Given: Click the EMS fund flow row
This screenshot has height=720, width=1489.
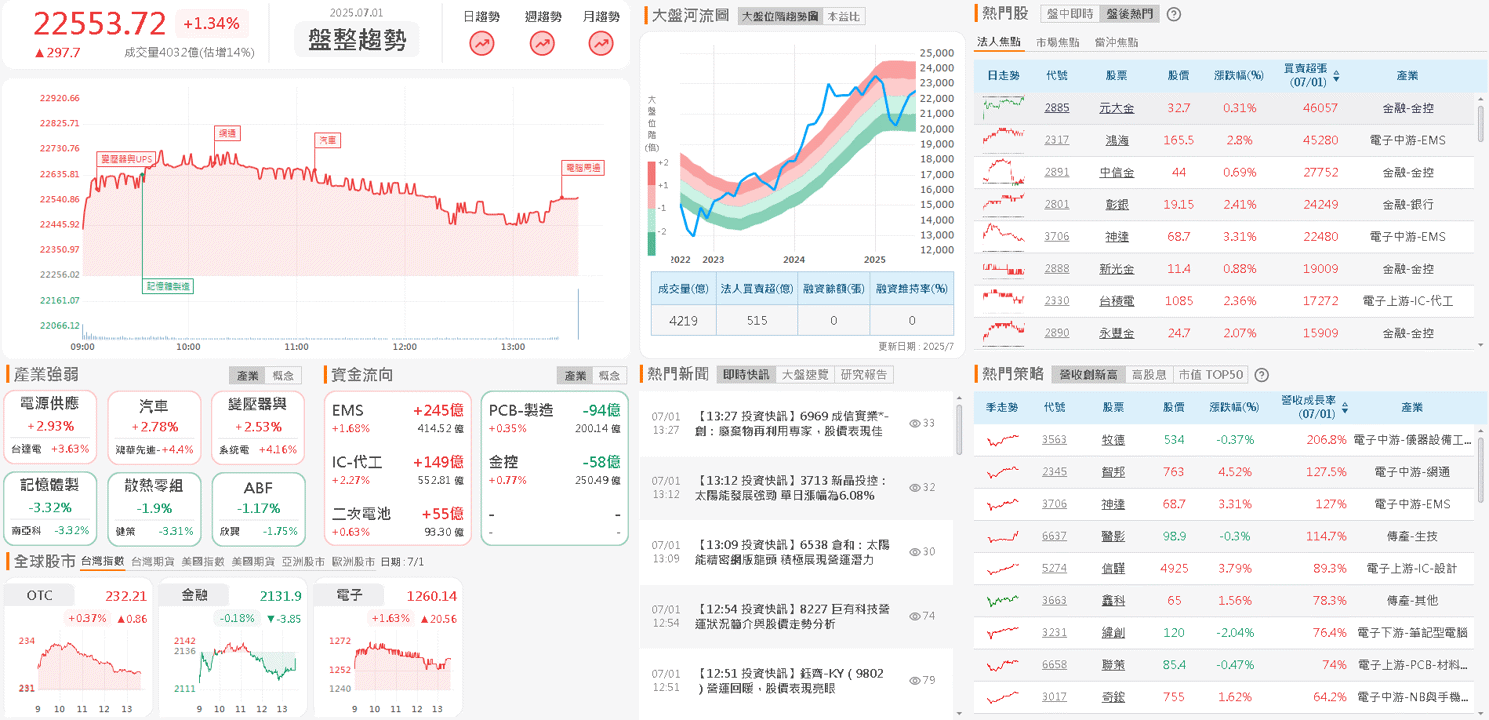Looking at the screenshot, I should coord(398,419).
